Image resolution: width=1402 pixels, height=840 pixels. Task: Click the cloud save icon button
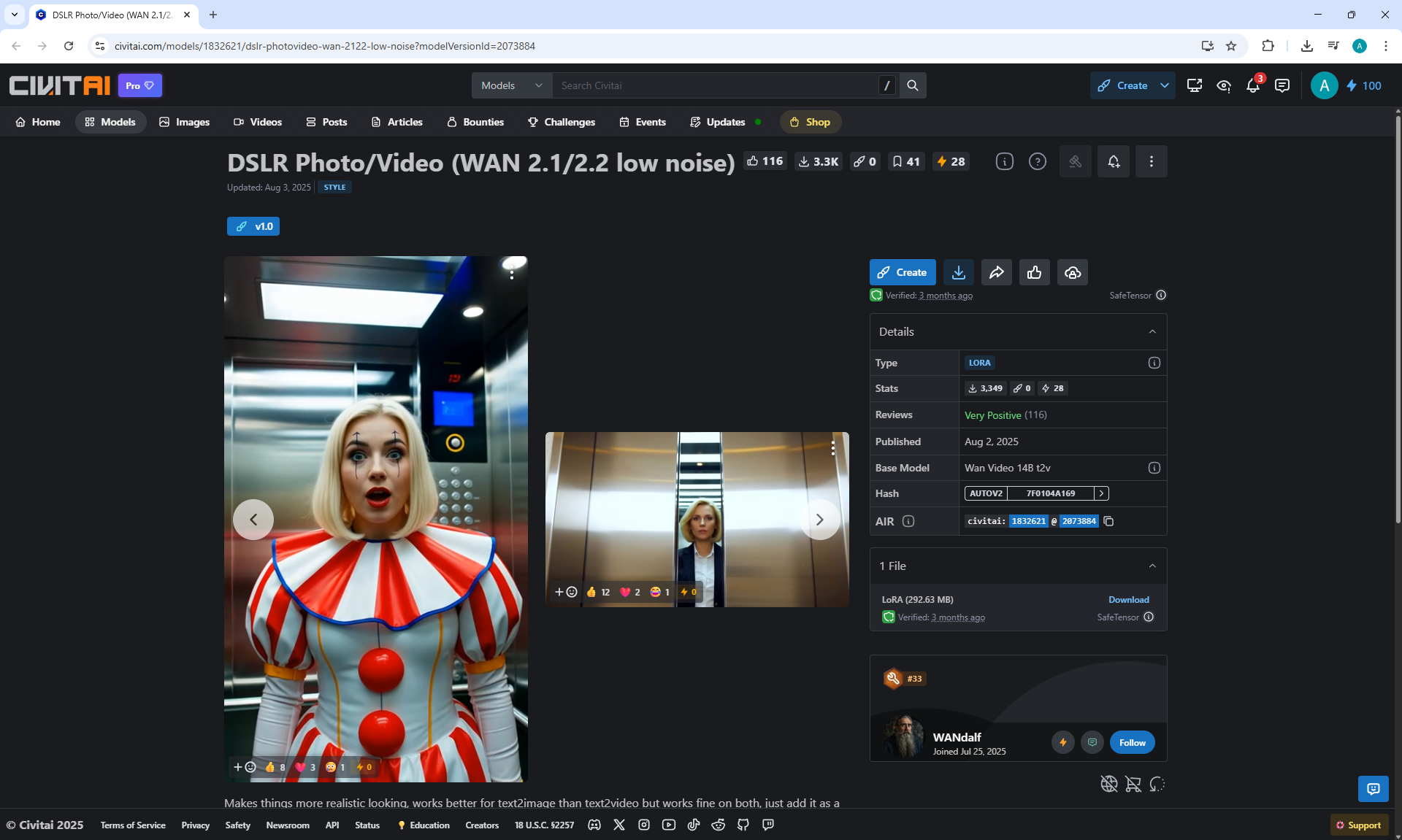pos(1072,272)
